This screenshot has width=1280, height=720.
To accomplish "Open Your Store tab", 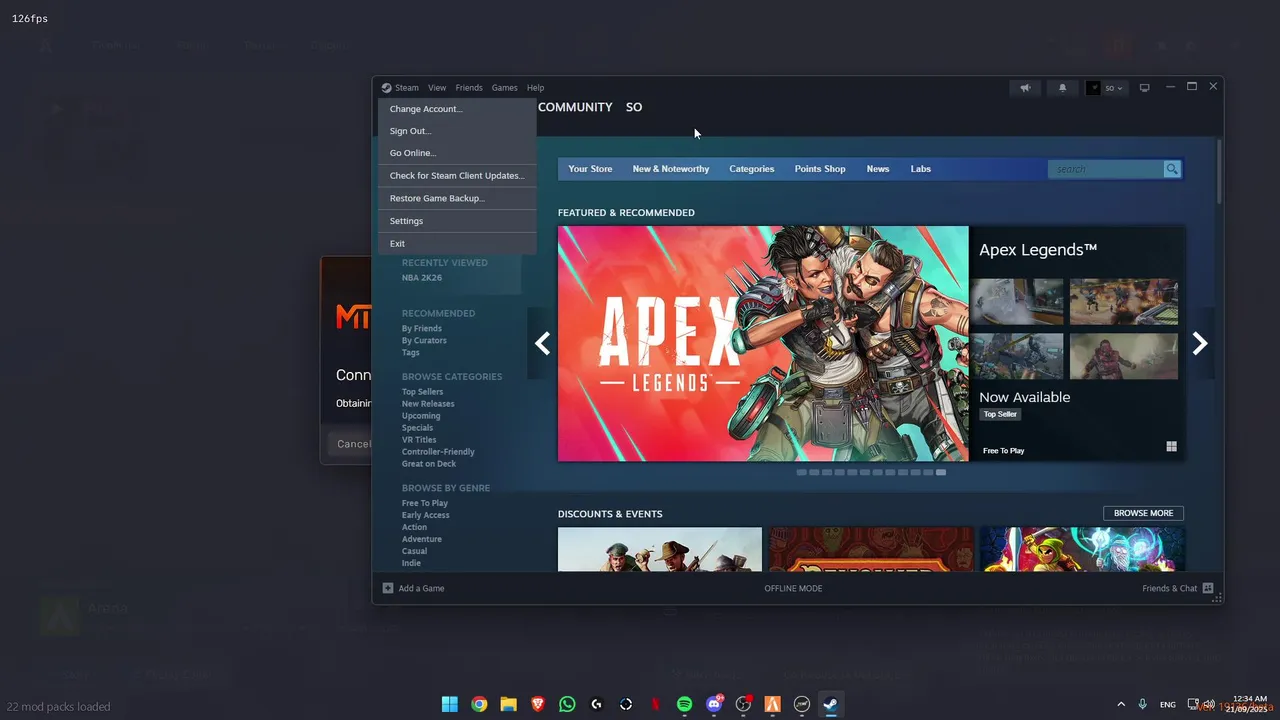I will [590, 169].
